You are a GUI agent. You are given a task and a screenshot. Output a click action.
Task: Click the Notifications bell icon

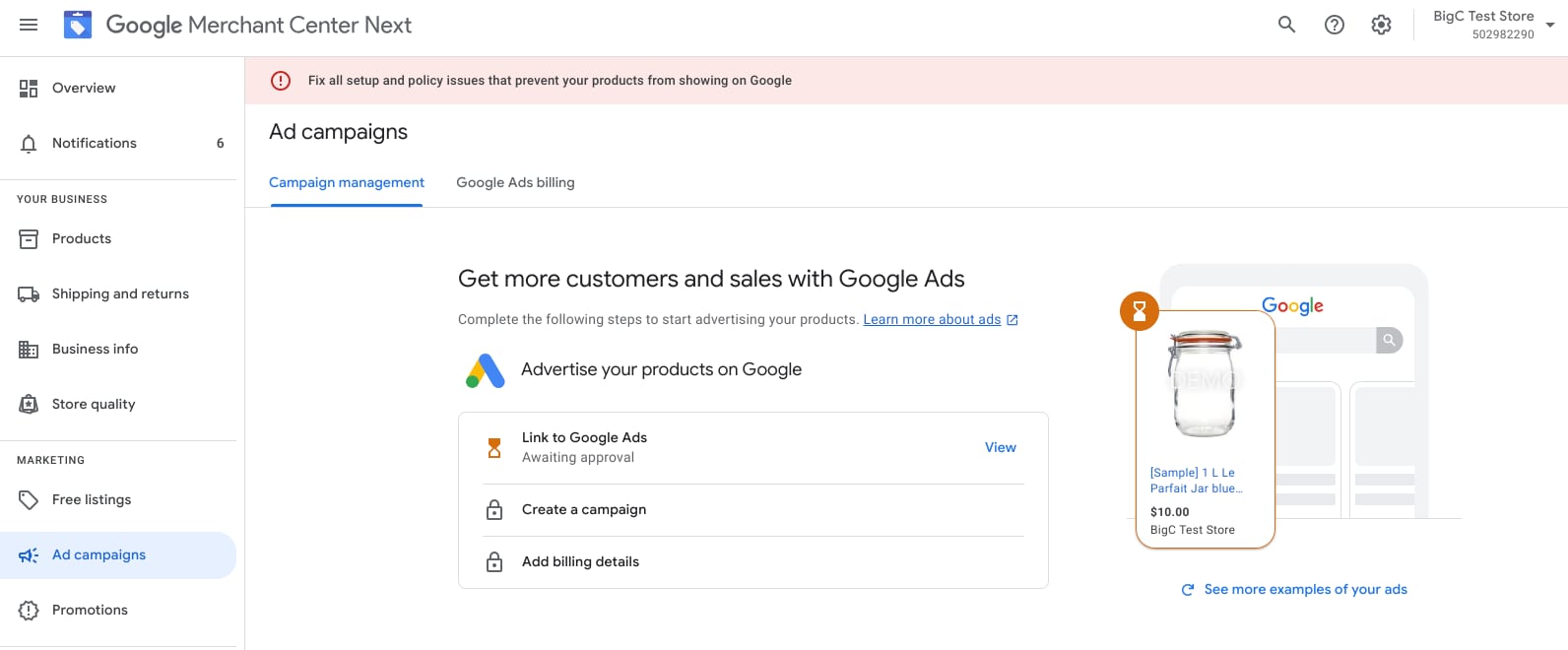tap(29, 144)
